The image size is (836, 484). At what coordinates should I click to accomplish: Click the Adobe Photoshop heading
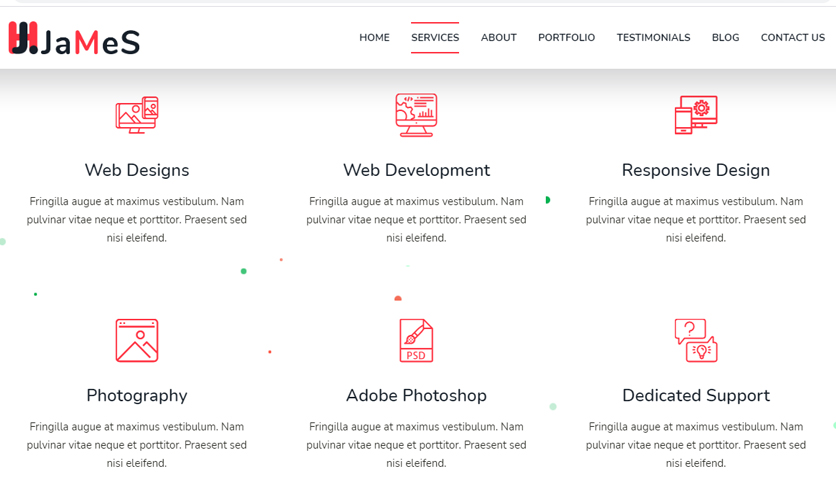tap(416, 396)
